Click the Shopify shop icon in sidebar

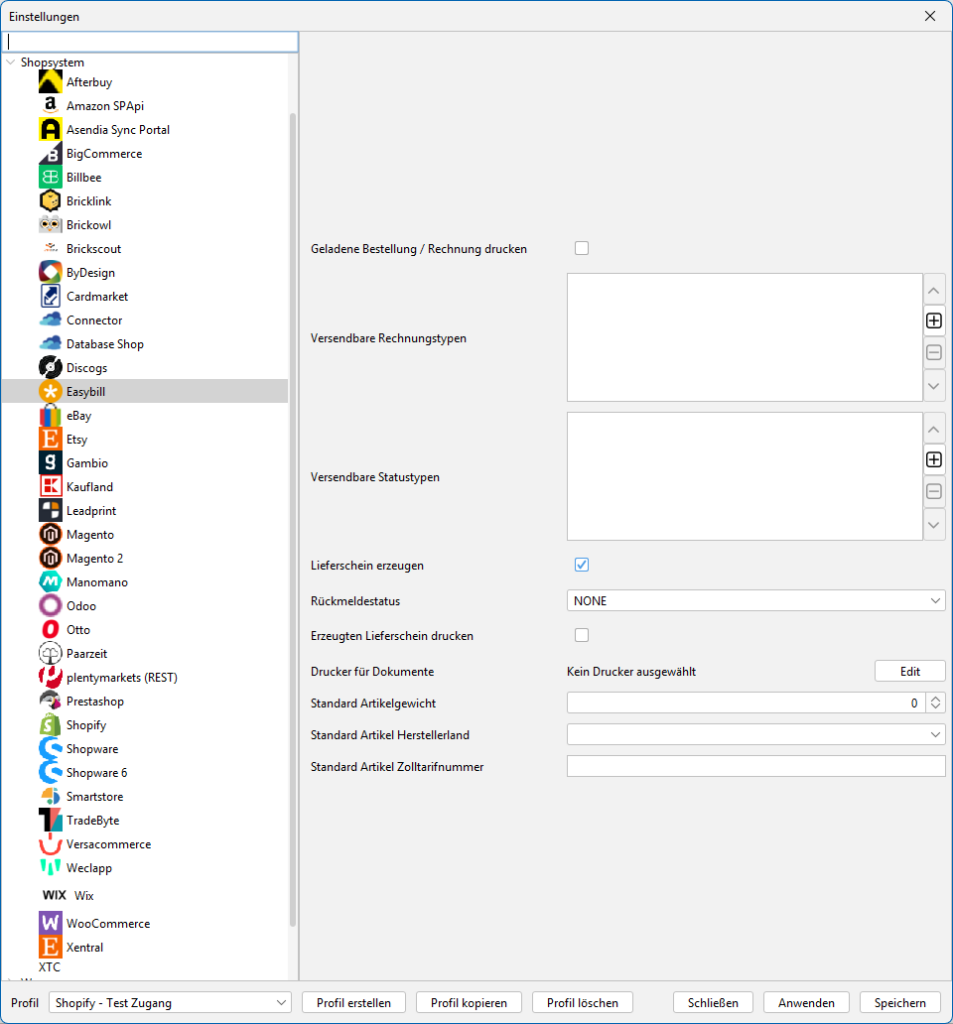point(50,725)
